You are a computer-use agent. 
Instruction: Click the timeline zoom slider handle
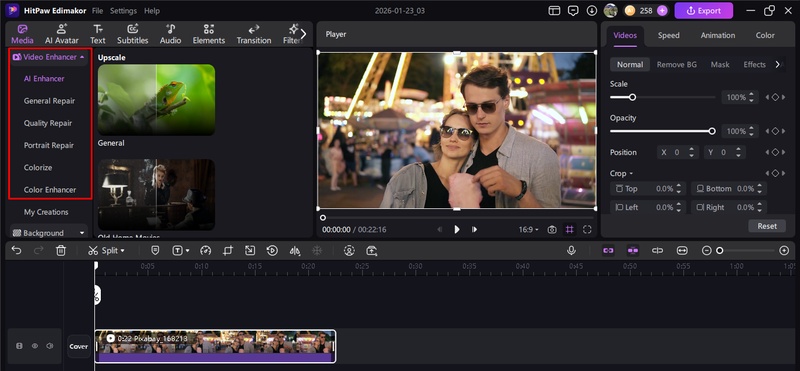coord(719,251)
